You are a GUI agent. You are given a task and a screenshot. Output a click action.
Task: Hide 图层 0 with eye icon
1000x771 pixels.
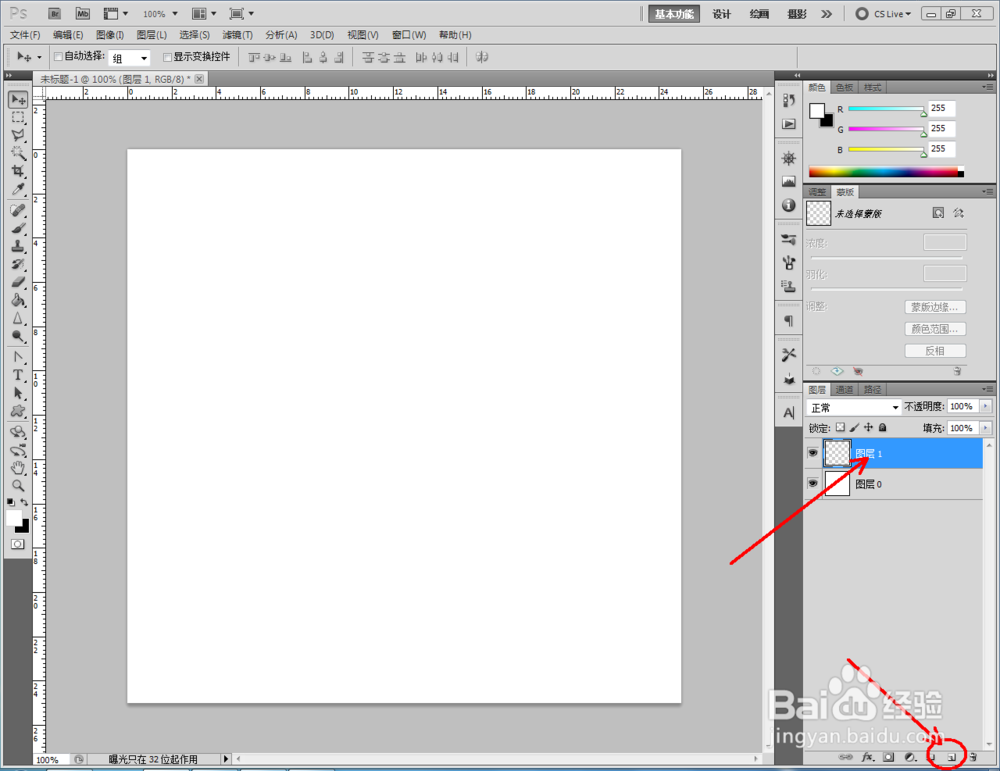point(812,483)
